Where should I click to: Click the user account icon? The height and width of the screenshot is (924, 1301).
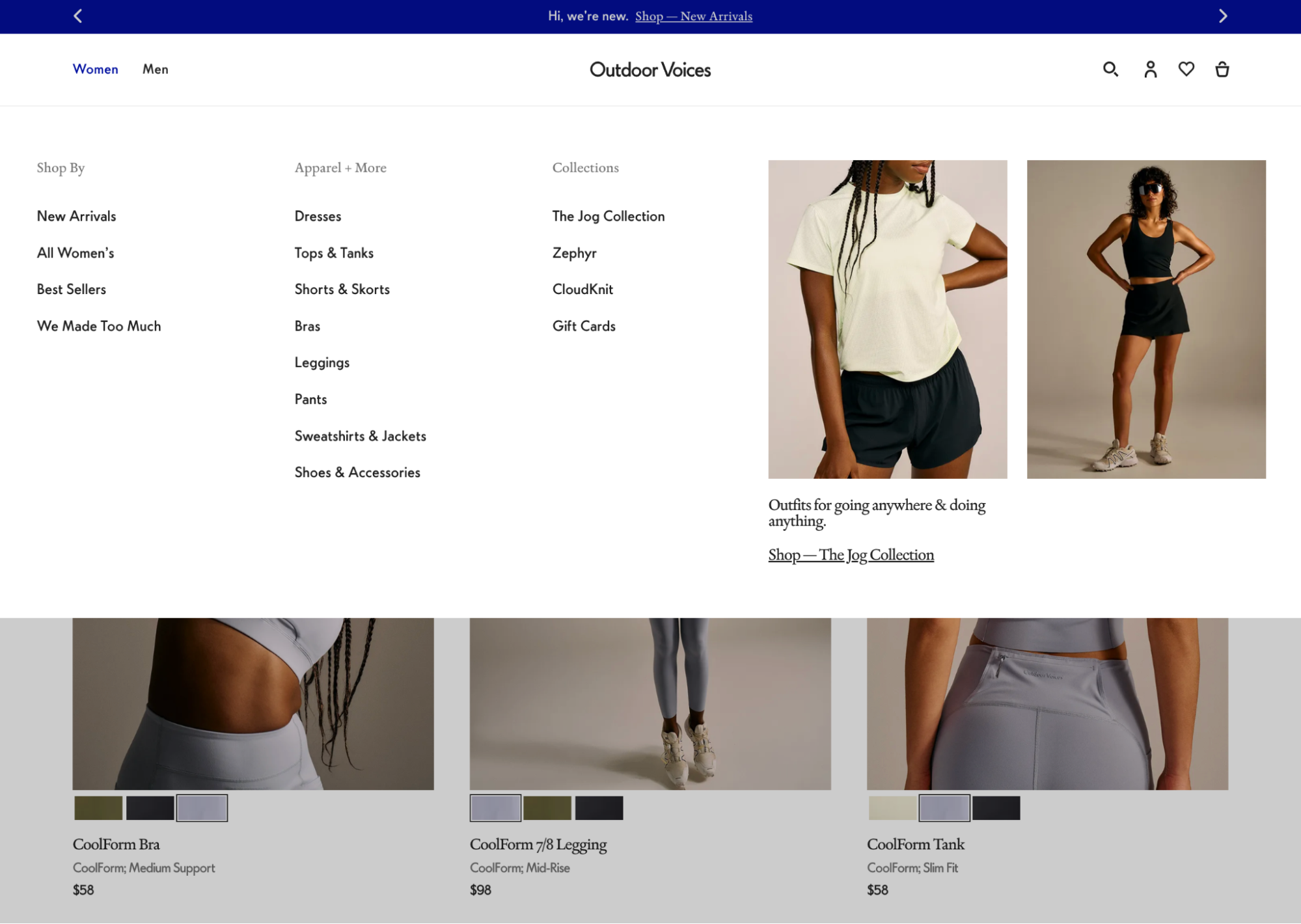(1150, 69)
